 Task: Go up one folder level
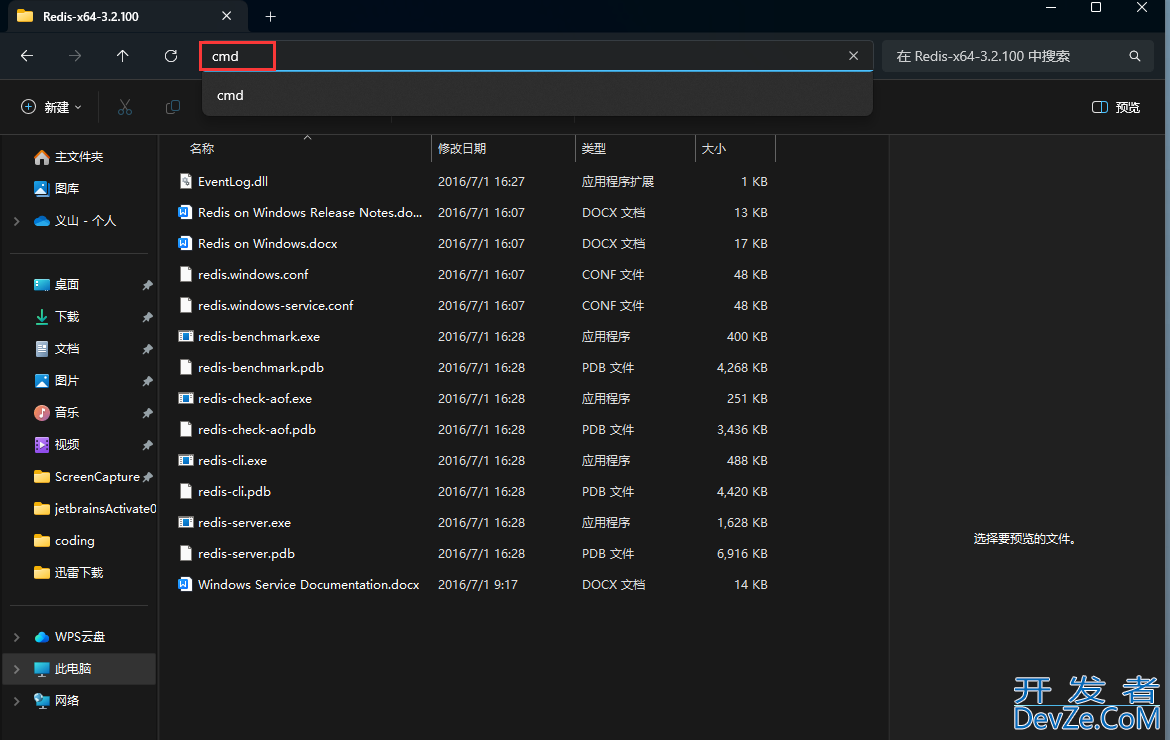pyautogui.click(x=122, y=56)
